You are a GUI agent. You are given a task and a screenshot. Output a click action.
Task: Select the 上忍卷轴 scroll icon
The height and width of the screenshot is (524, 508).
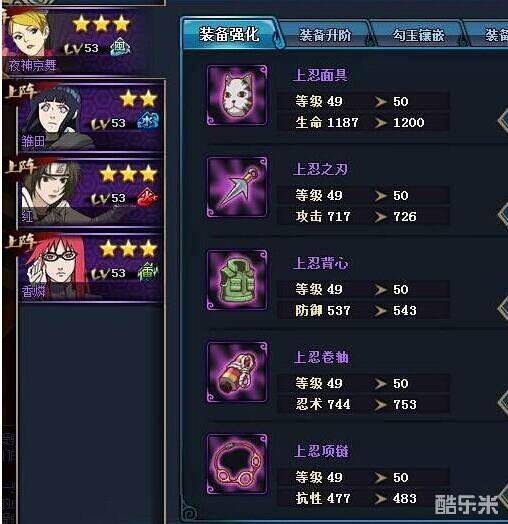pos(237,372)
